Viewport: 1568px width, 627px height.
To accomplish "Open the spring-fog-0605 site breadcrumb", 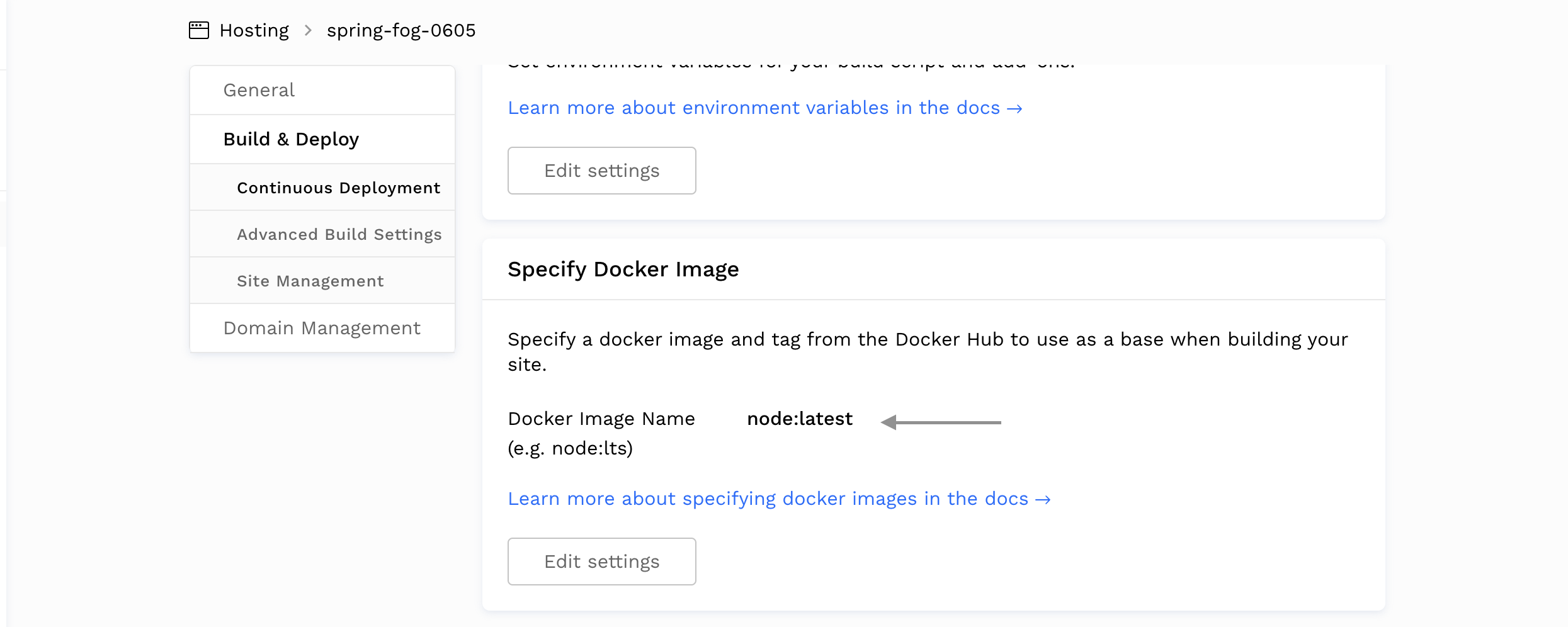I will 401,30.
